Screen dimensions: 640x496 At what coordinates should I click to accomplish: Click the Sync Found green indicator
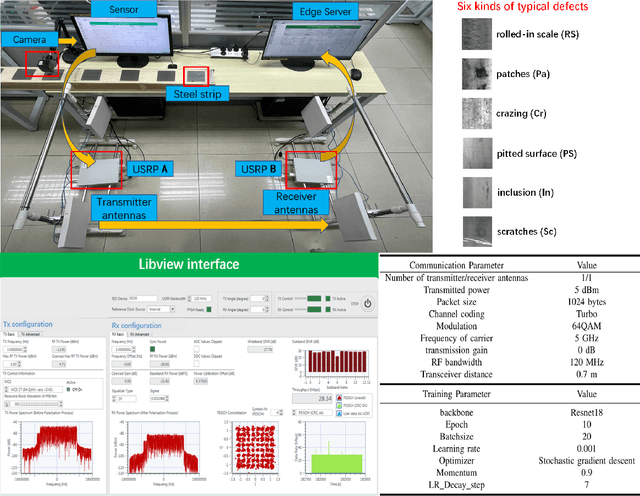152,349
